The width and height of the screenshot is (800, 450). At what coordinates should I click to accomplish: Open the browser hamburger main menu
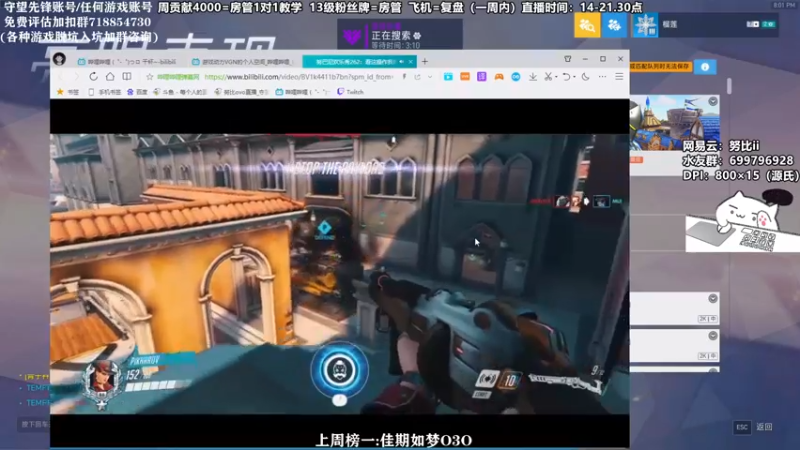click(x=619, y=77)
